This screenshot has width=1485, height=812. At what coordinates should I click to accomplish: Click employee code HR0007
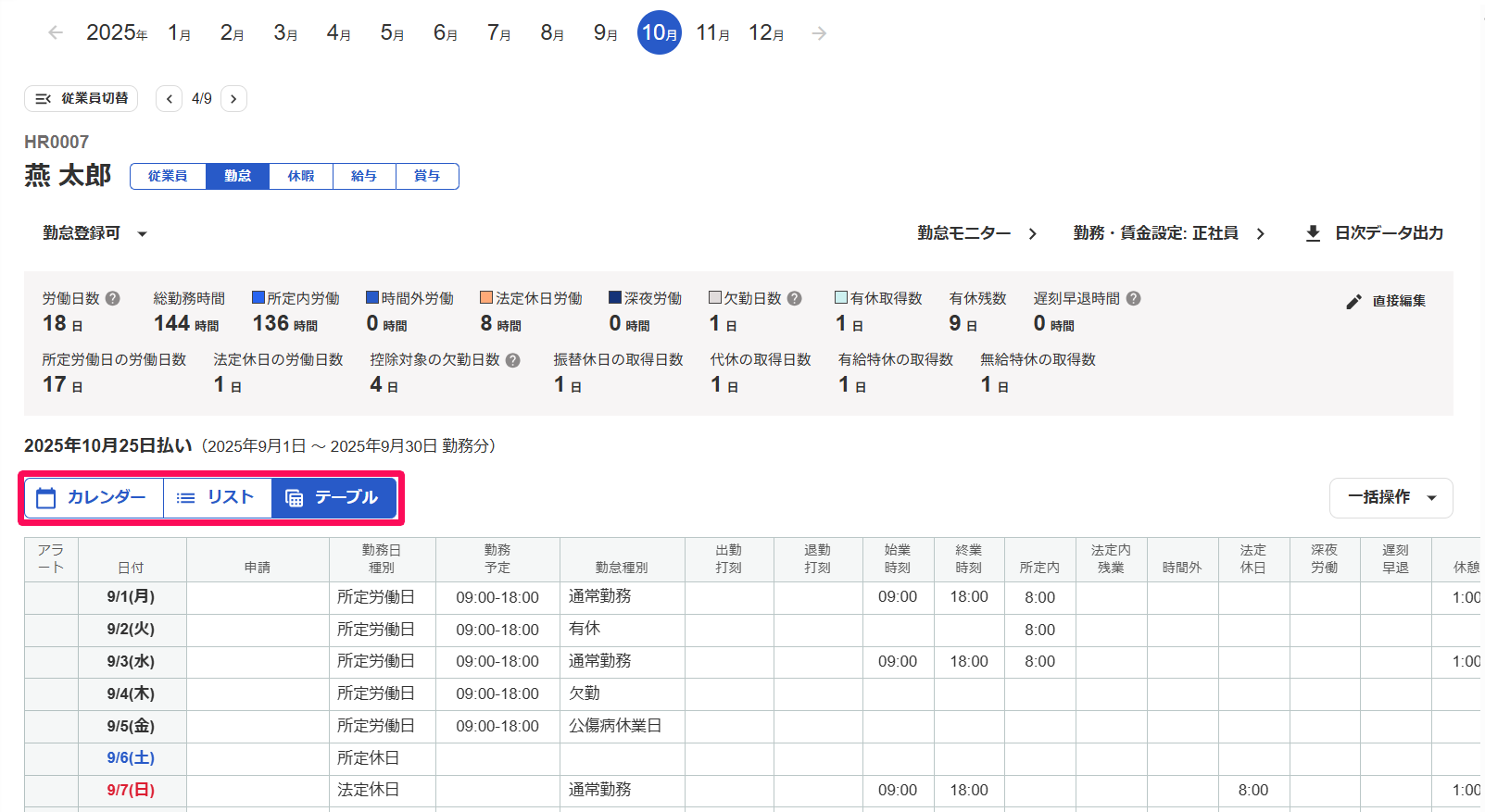click(x=57, y=142)
